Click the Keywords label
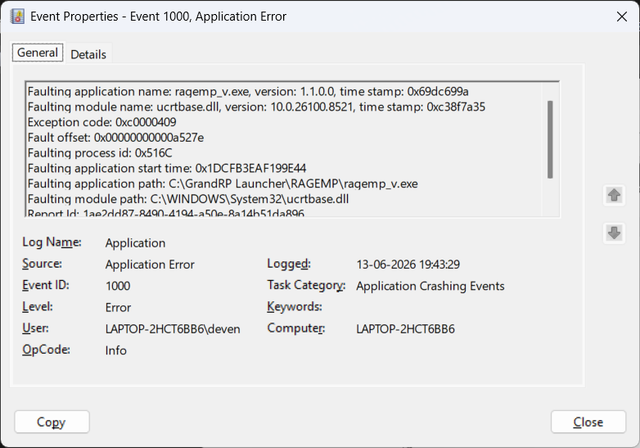This screenshot has height=448, width=640. tap(294, 306)
